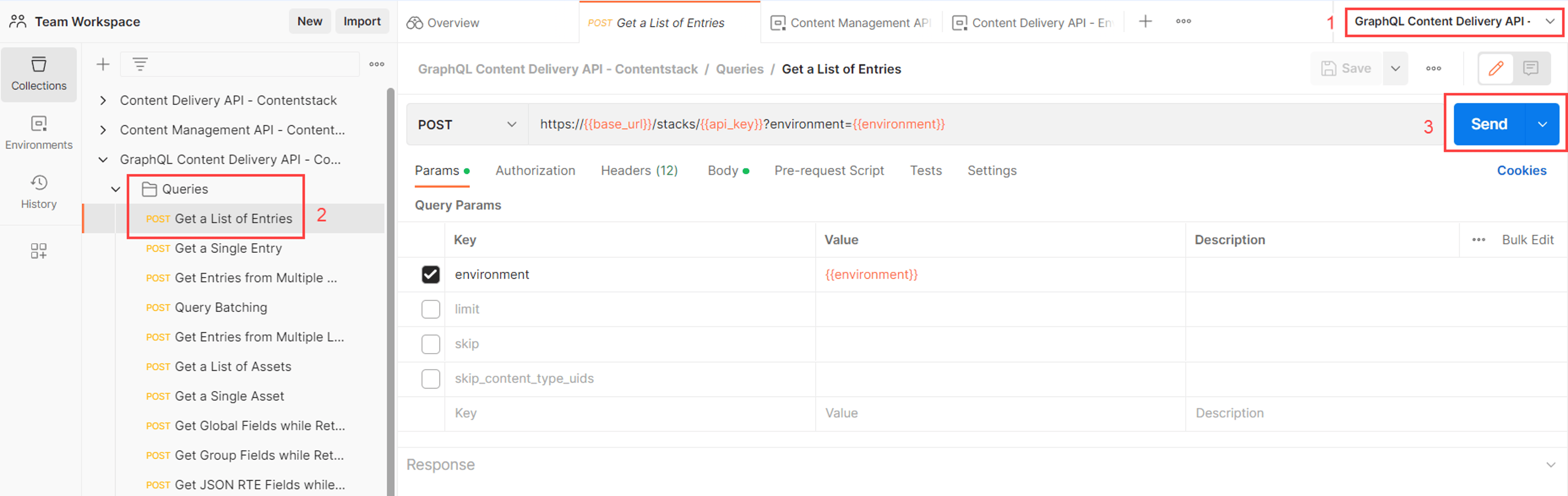This screenshot has height=496, width=1568.
Task: Open the Authorization tab
Action: [535, 171]
